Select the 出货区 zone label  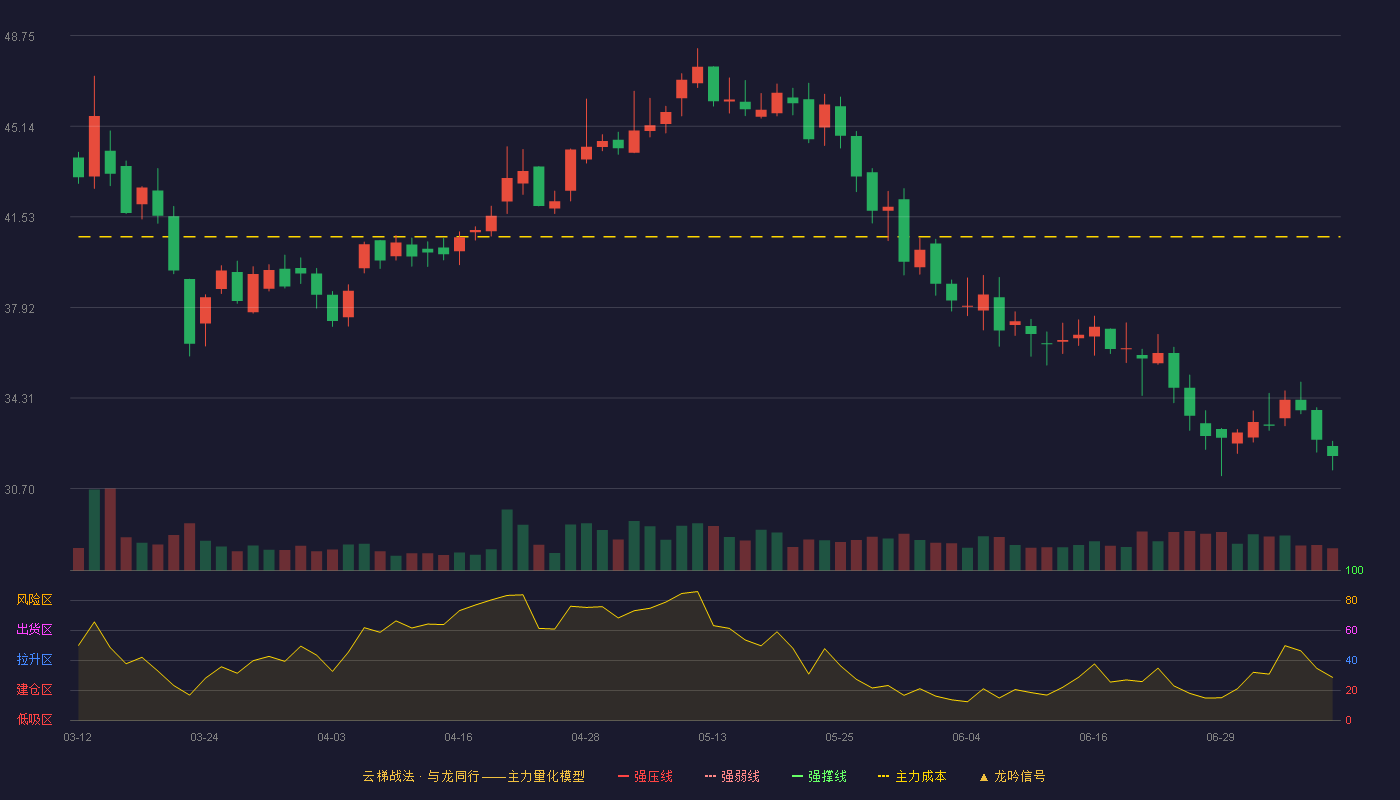(x=34, y=630)
